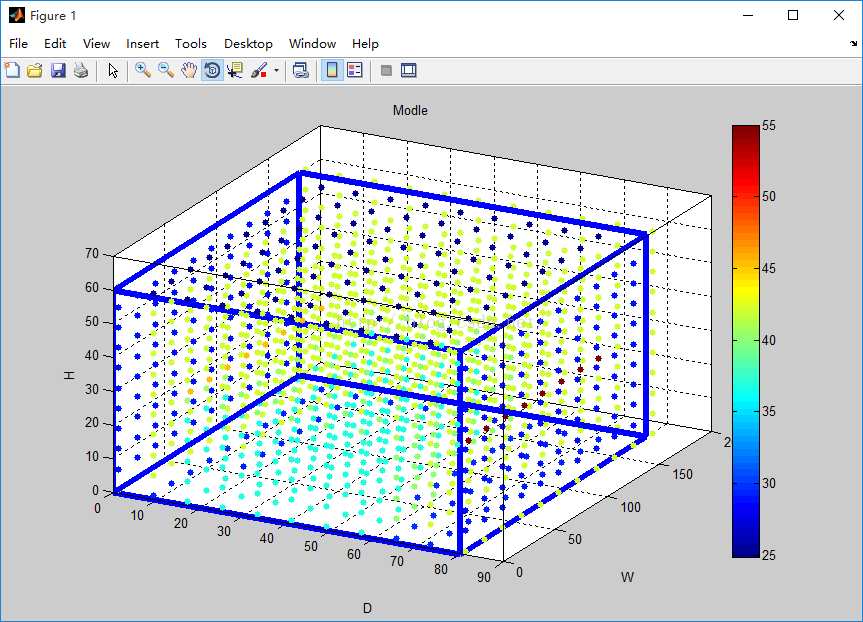The image size is (863, 622).
Task: Open a file with the folder icon
Action: [35, 70]
